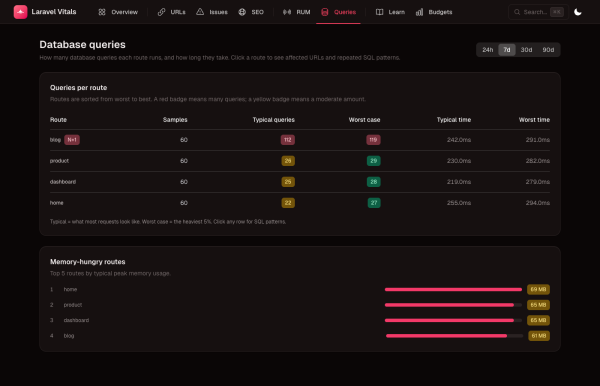This screenshot has width=600, height=386.
Task: Select the 24h time range
Action: point(488,50)
